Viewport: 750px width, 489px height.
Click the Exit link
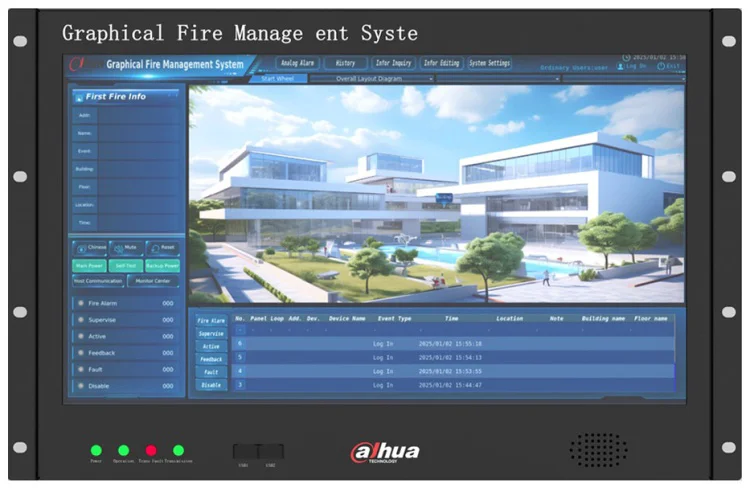point(673,67)
